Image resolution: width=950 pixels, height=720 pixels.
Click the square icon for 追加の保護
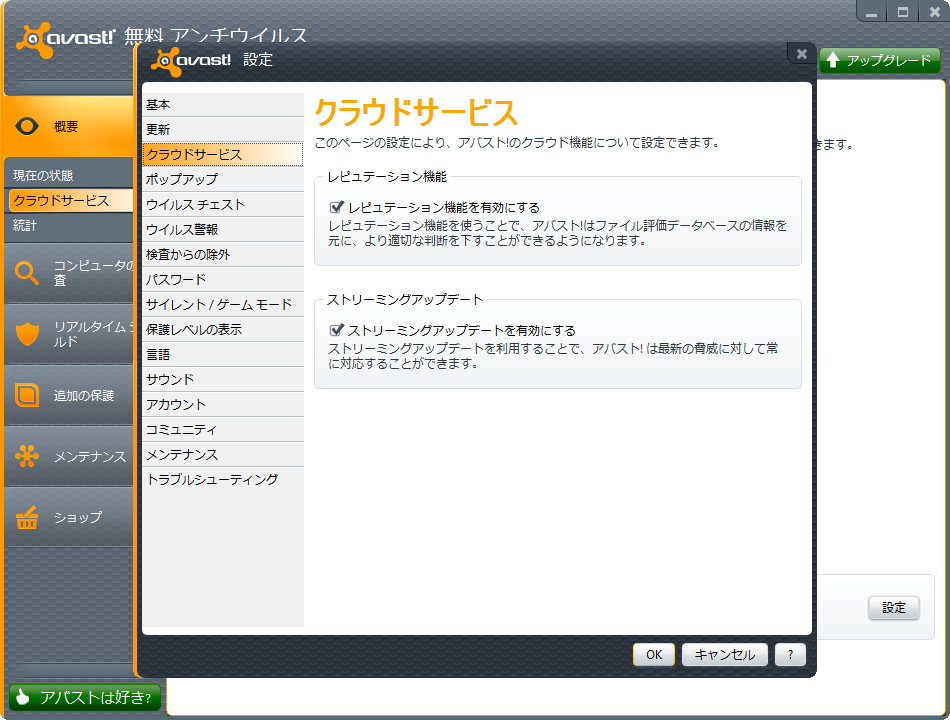pos(27,395)
